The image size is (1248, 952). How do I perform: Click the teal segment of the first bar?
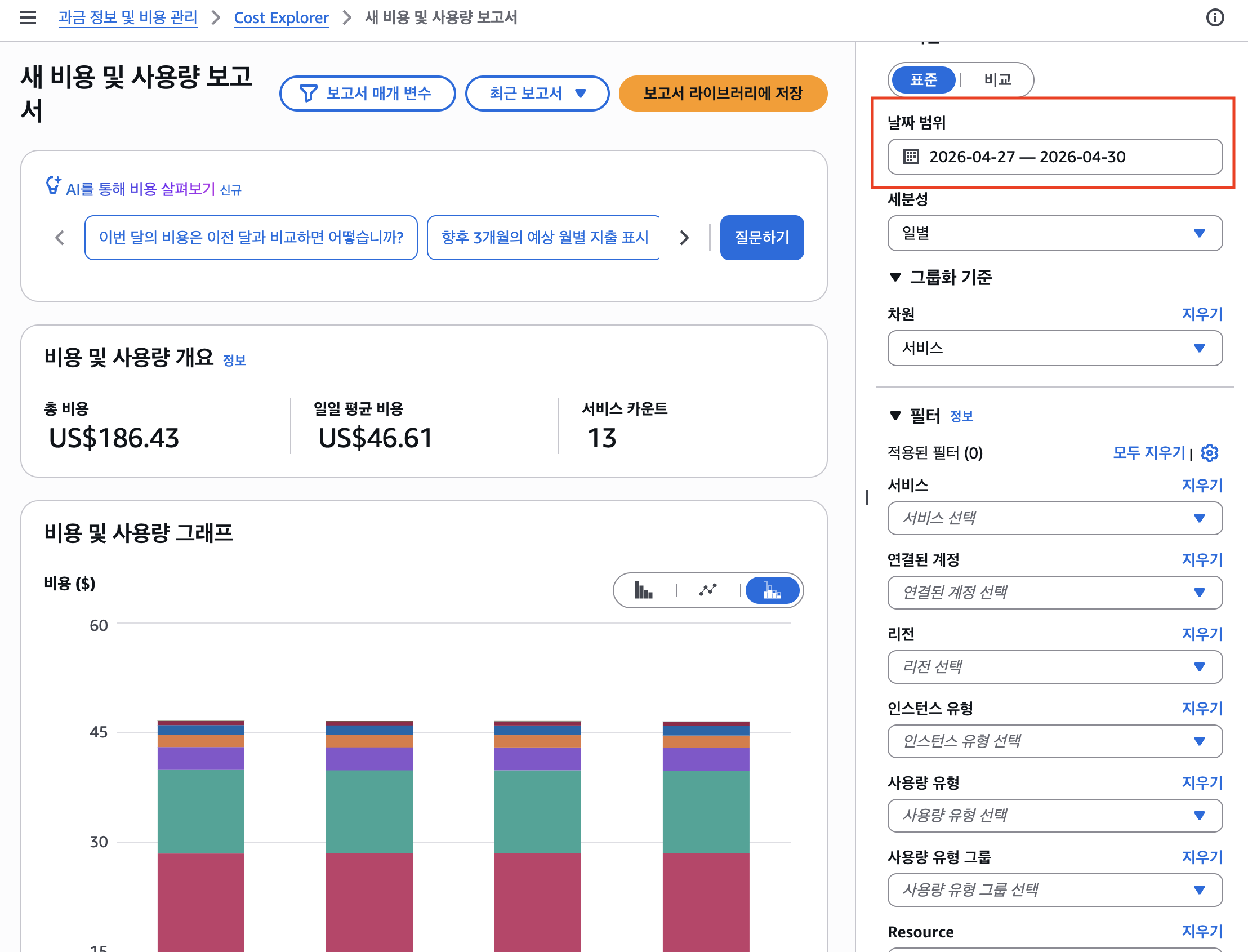(x=200, y=812)
